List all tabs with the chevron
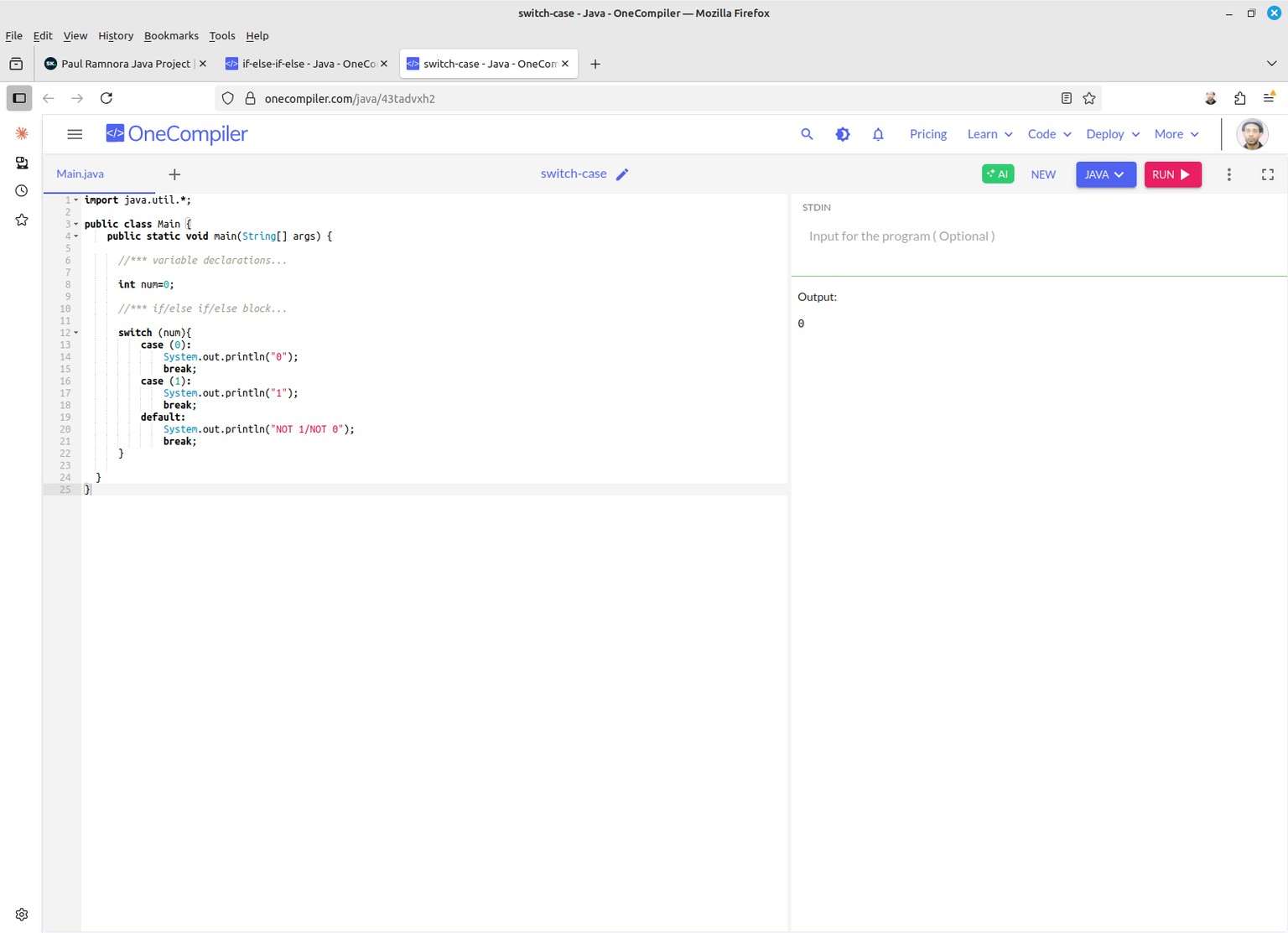Image resolution: width=1288 pixels, height=933 pixels. point(1271,64)
